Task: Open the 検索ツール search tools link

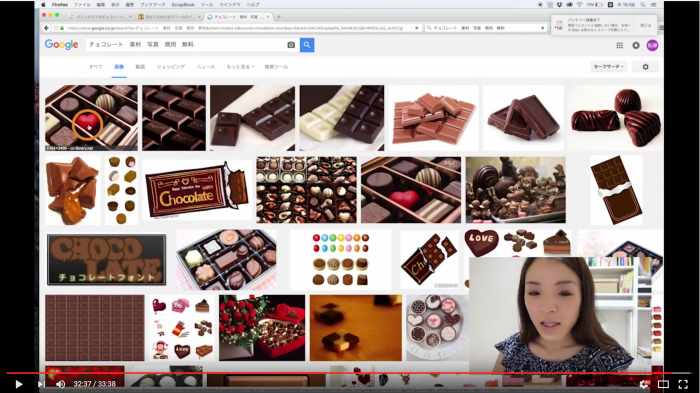Action: point(276,67)
